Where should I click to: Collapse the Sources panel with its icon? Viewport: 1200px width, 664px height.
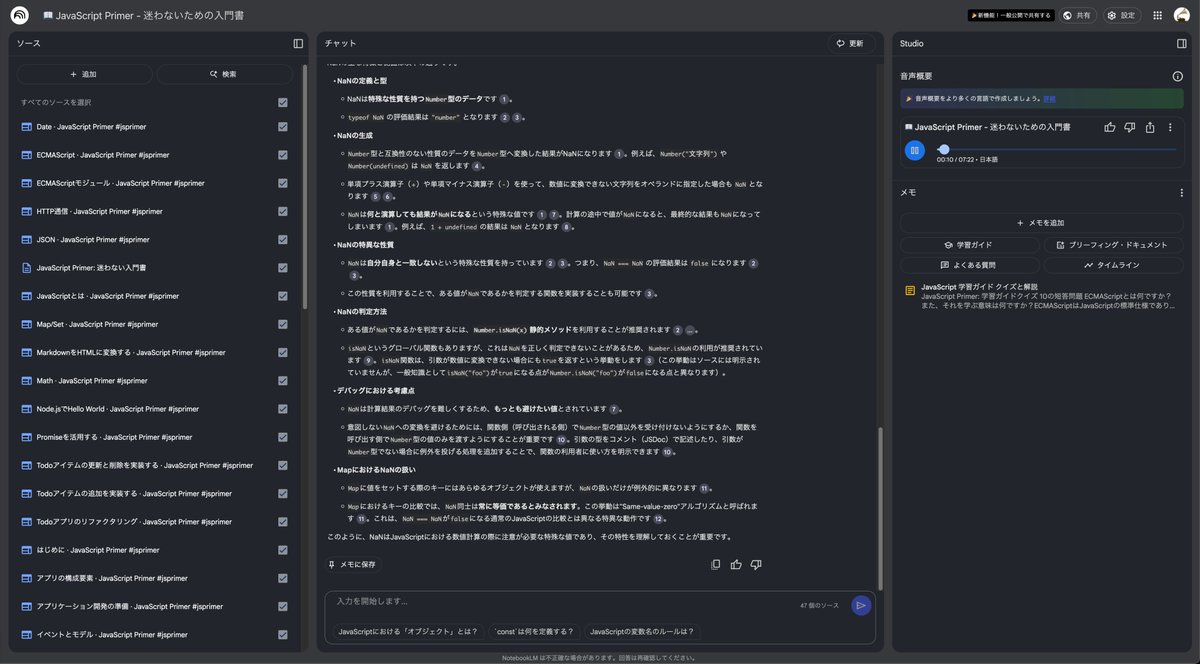pyautogui.click(x=298, y=44)
